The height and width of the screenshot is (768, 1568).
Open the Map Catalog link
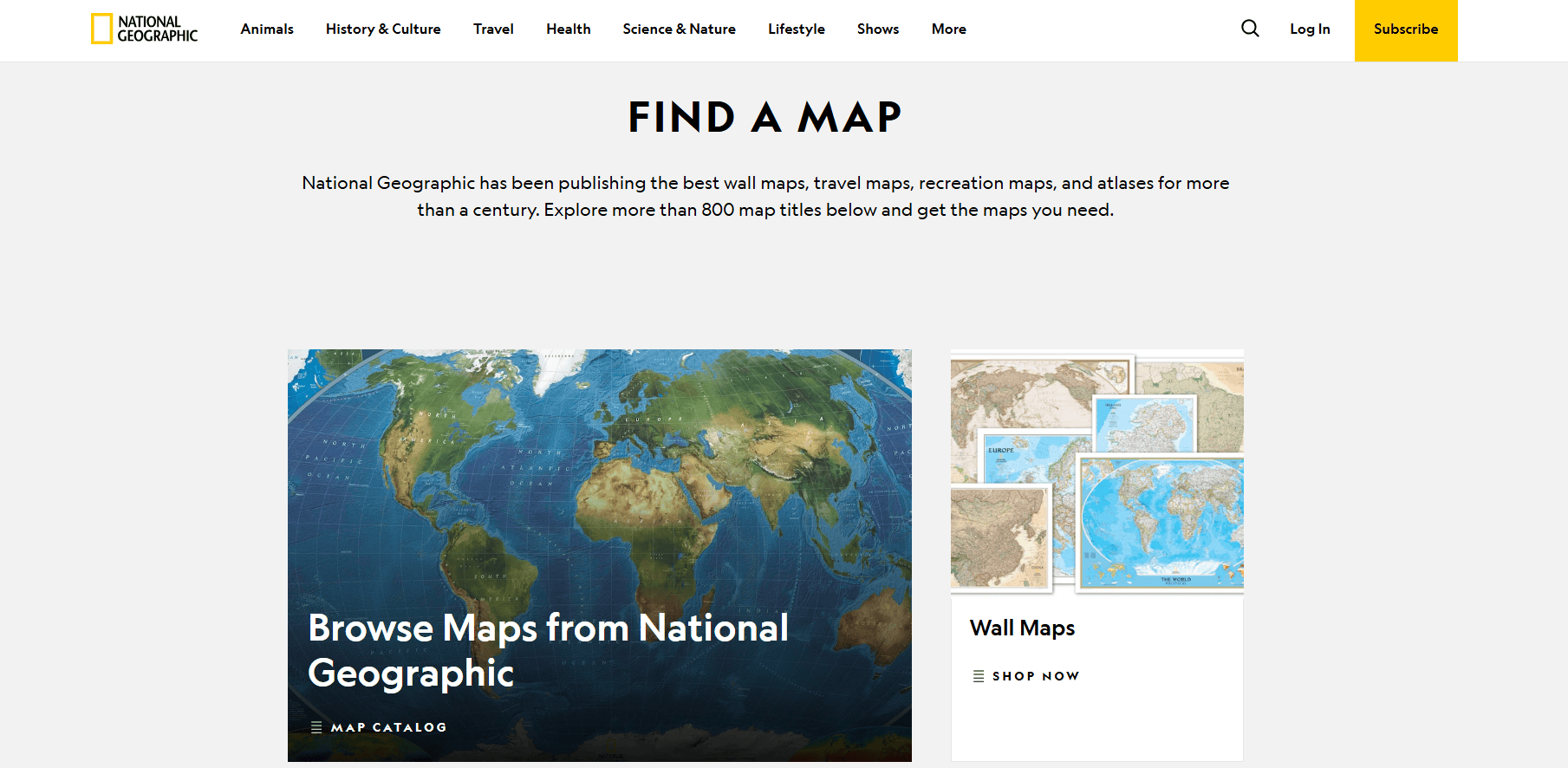[x=388, y=727]
